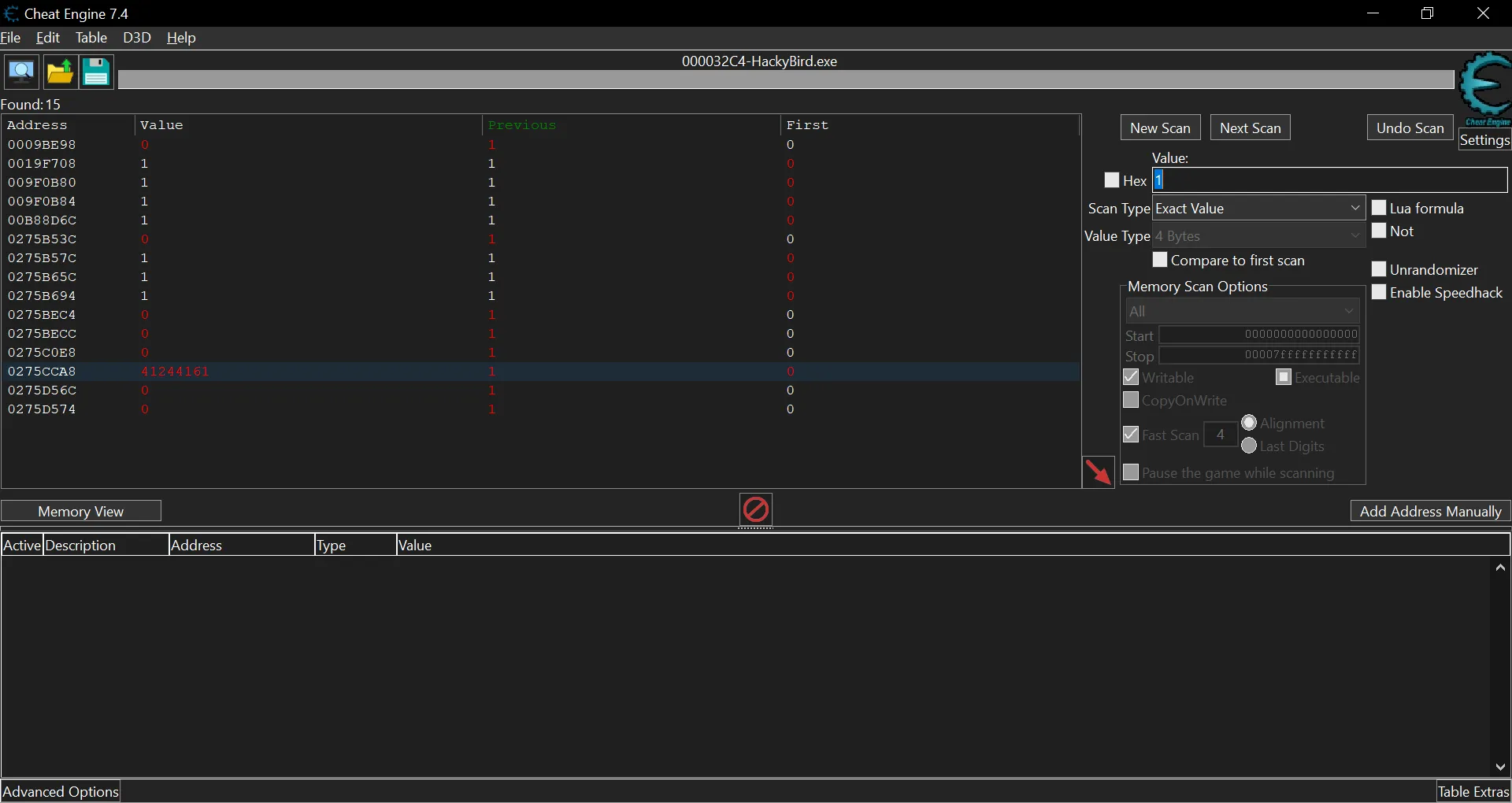
Task: Open Memory View
Action: point(81,511)
